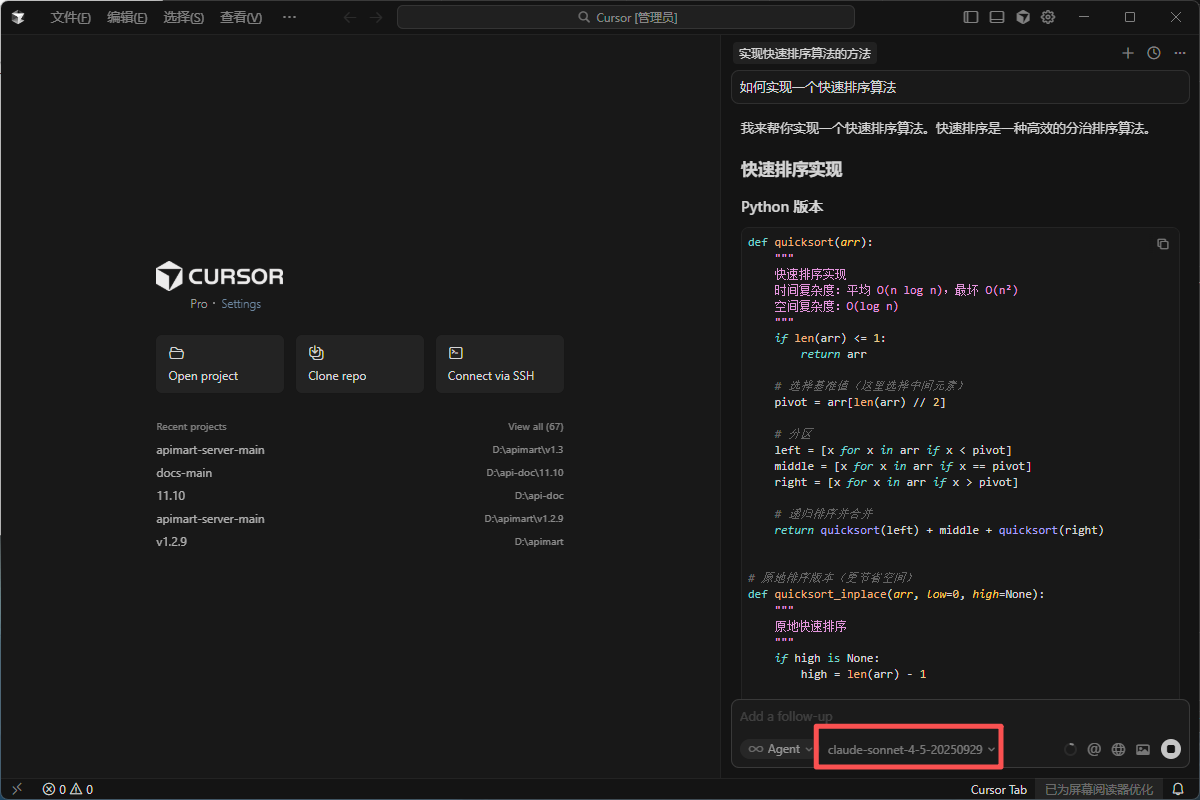Go forward with the right arrow

[x=376, y=17]
